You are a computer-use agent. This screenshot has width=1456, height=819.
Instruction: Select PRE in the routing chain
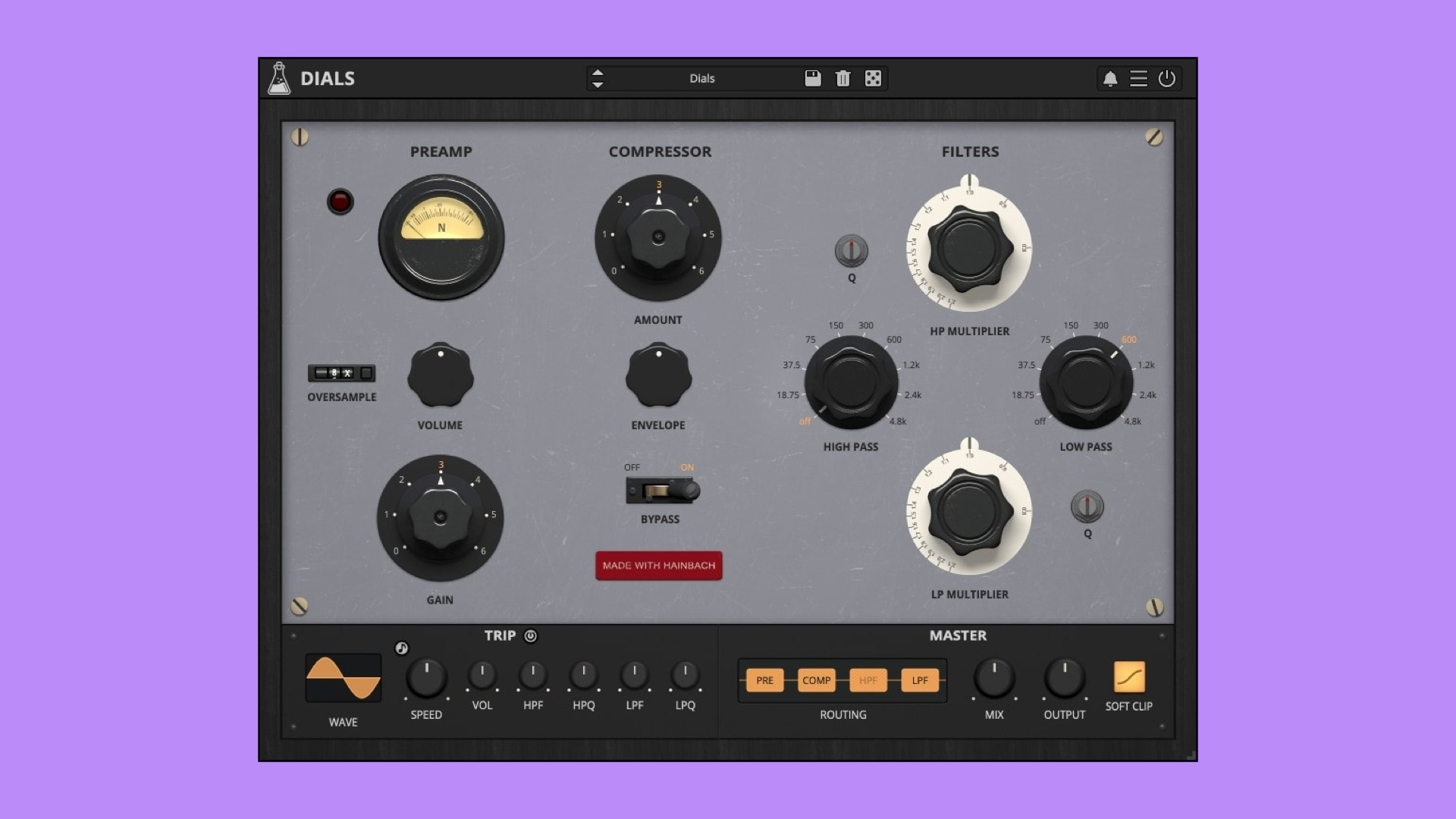coord(764,680)
